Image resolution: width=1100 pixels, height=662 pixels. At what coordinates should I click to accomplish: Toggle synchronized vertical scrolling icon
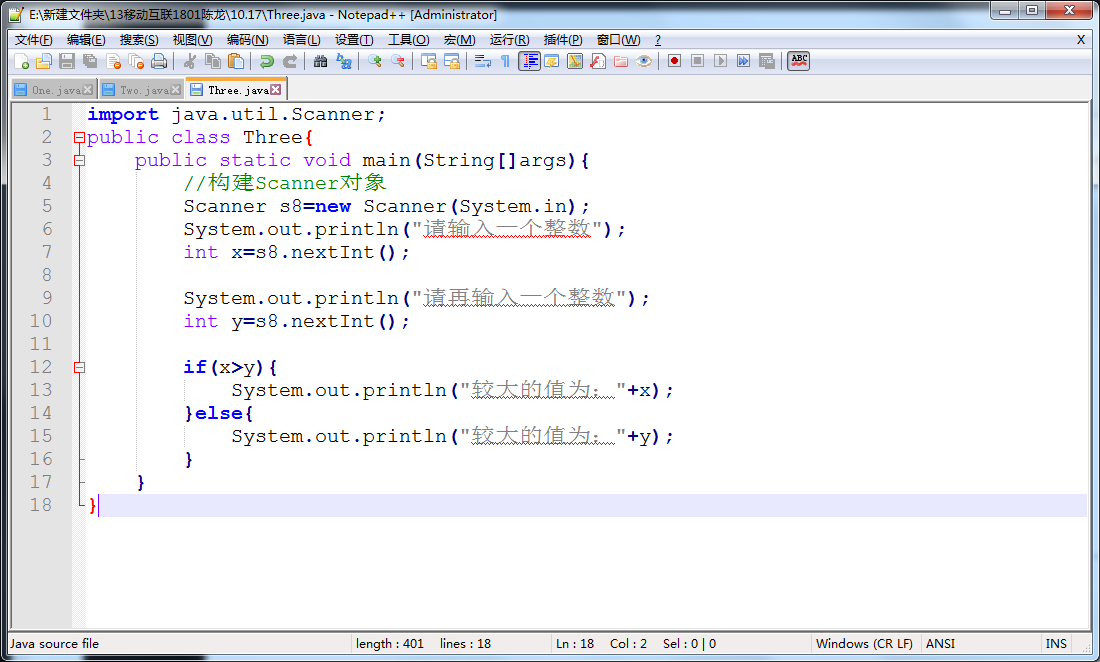click(x=429, y=62)
